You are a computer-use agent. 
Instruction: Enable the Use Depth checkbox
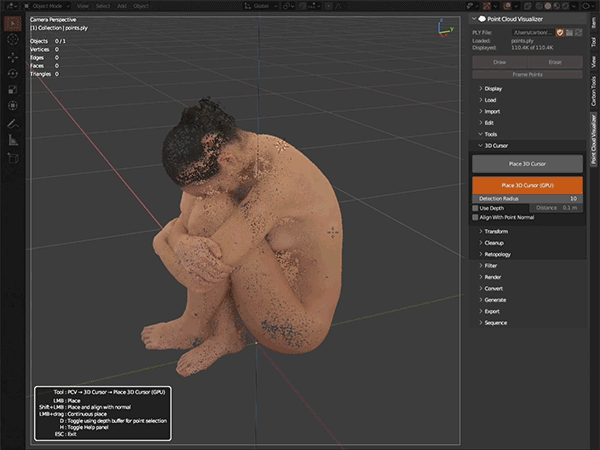point(475,208)
